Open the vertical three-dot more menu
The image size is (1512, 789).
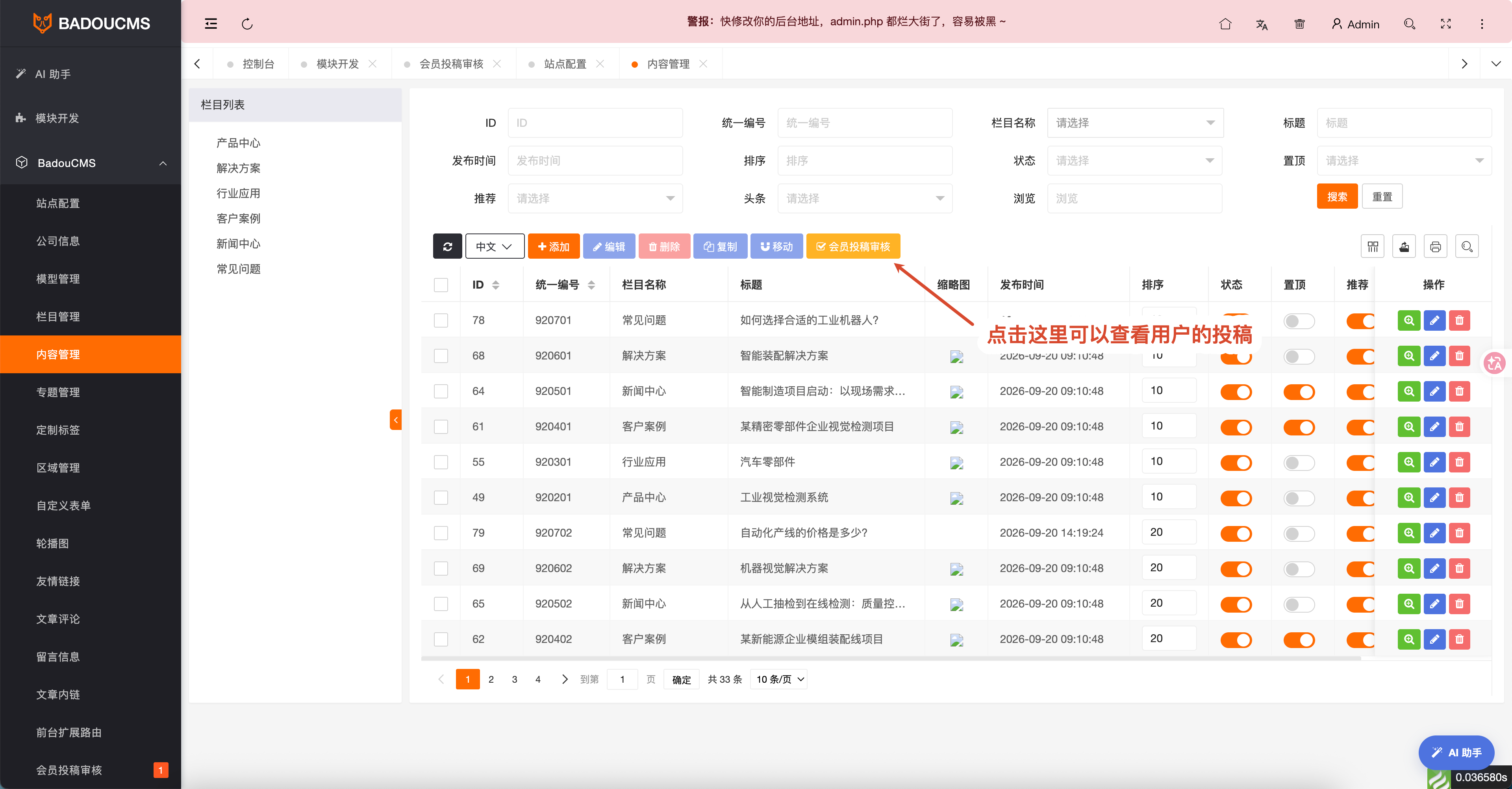[x=1481, y=24]
